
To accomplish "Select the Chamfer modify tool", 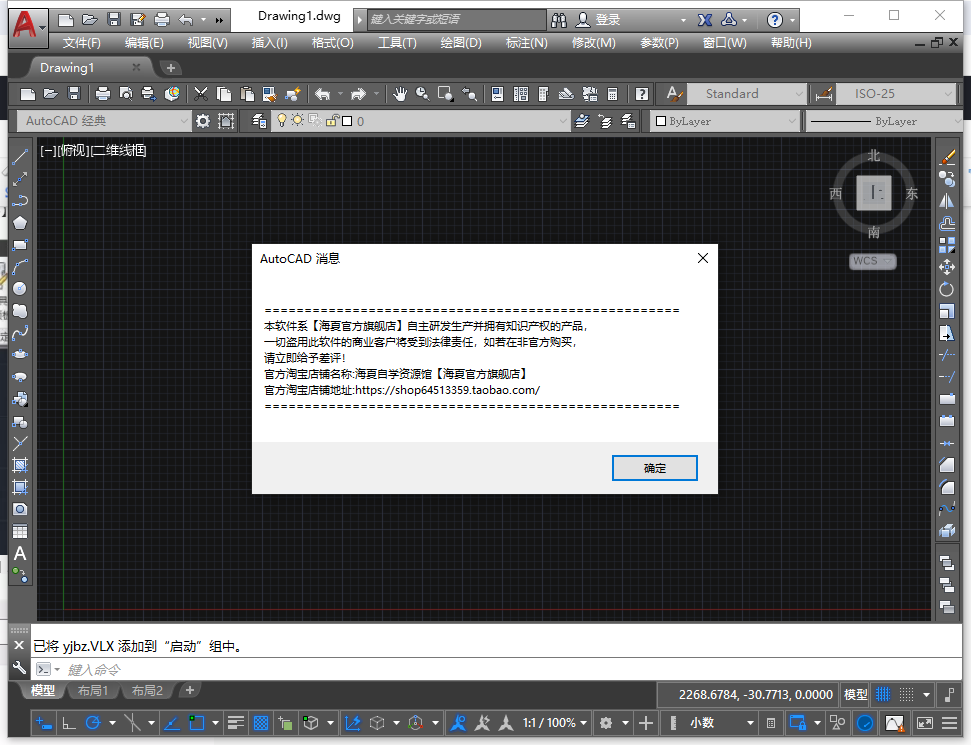I will (947, 465).
